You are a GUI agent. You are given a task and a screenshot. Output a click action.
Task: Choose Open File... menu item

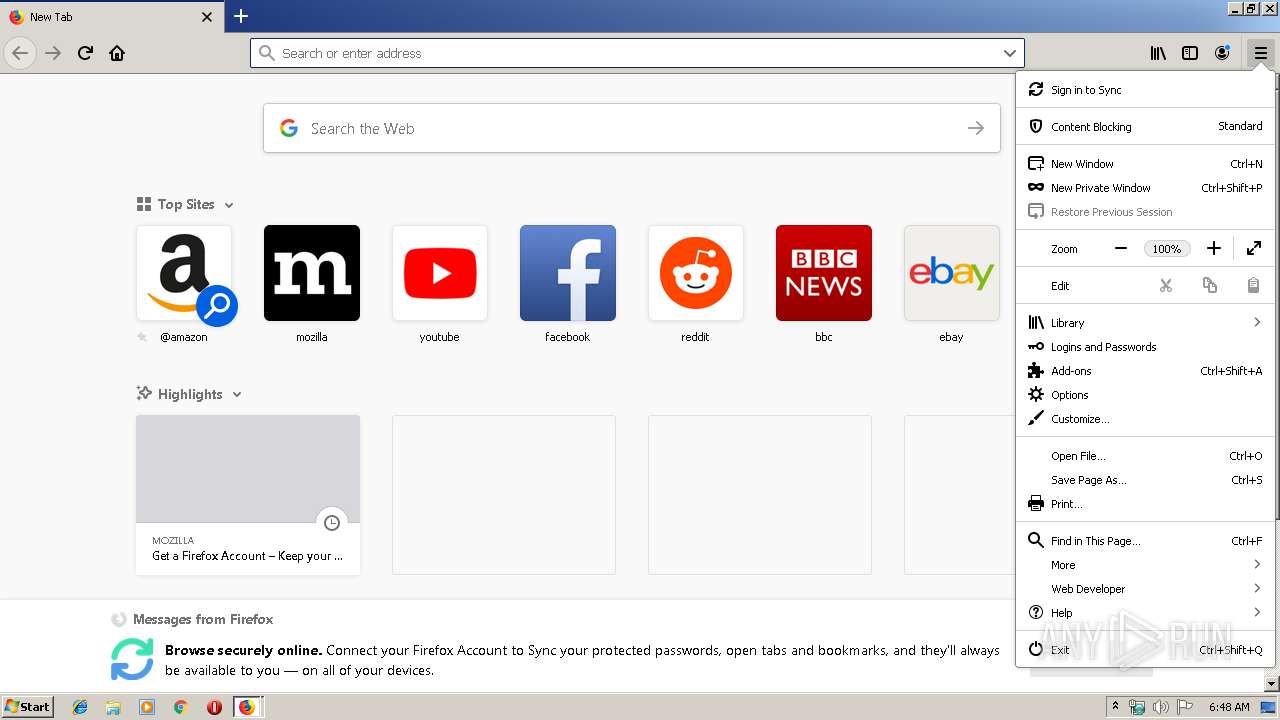click(x=1146, y=456)
